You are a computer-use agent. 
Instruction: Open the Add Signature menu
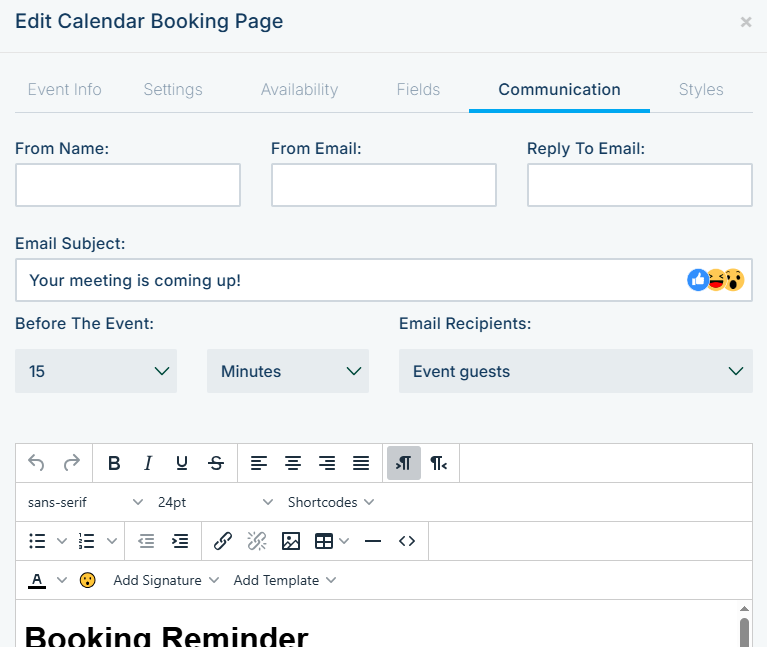click(166, 580)
